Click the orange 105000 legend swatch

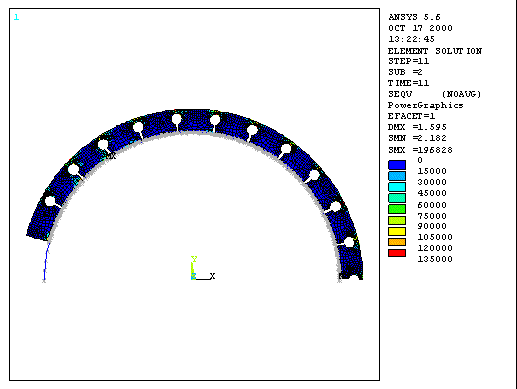397,242
